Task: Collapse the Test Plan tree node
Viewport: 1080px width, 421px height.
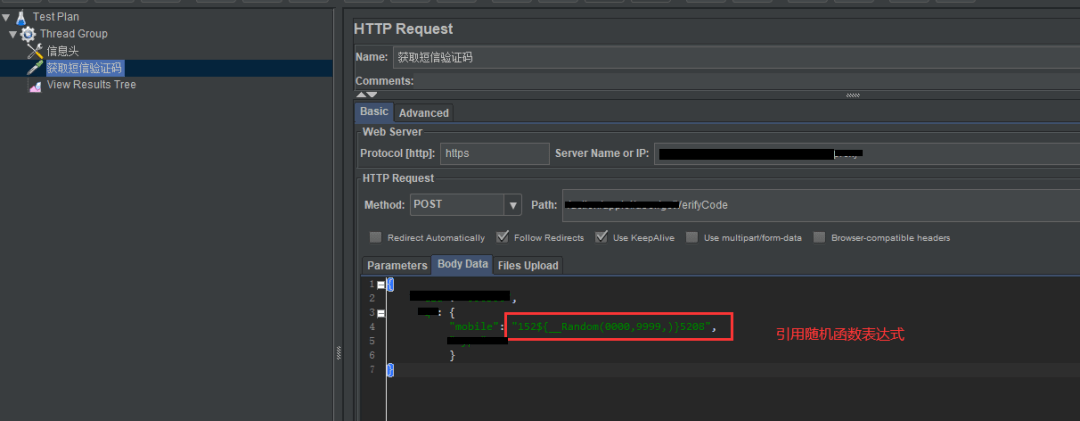Action: (6, 17)
